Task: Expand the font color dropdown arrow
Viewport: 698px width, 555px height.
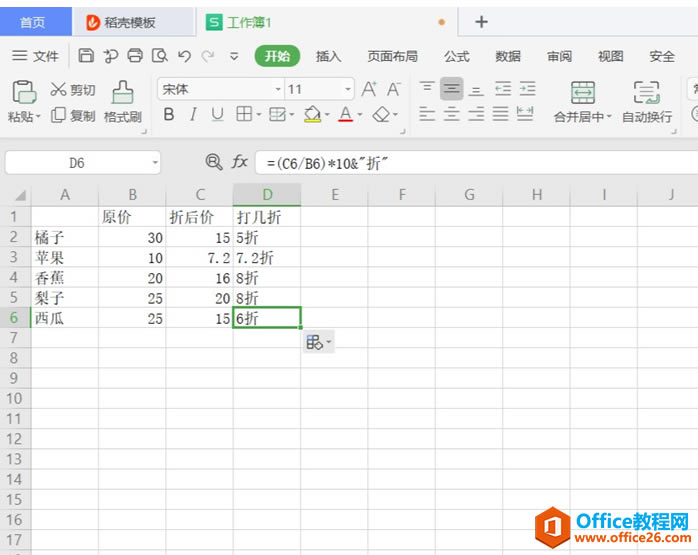Action: [360, 115]
